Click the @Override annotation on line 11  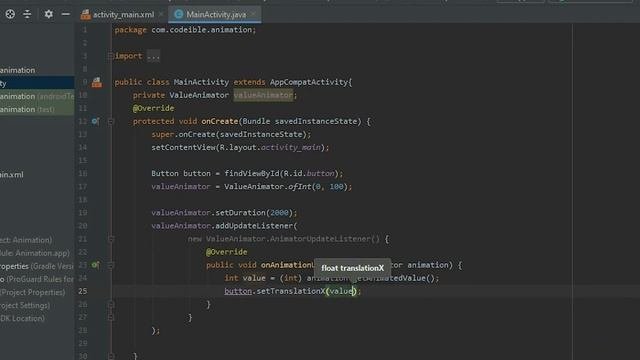coord(153,108)
